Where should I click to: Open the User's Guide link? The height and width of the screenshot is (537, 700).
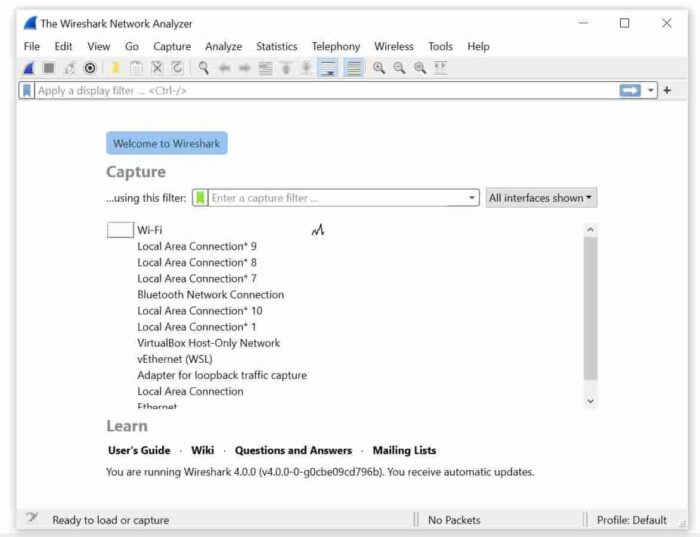click(139, 450)
